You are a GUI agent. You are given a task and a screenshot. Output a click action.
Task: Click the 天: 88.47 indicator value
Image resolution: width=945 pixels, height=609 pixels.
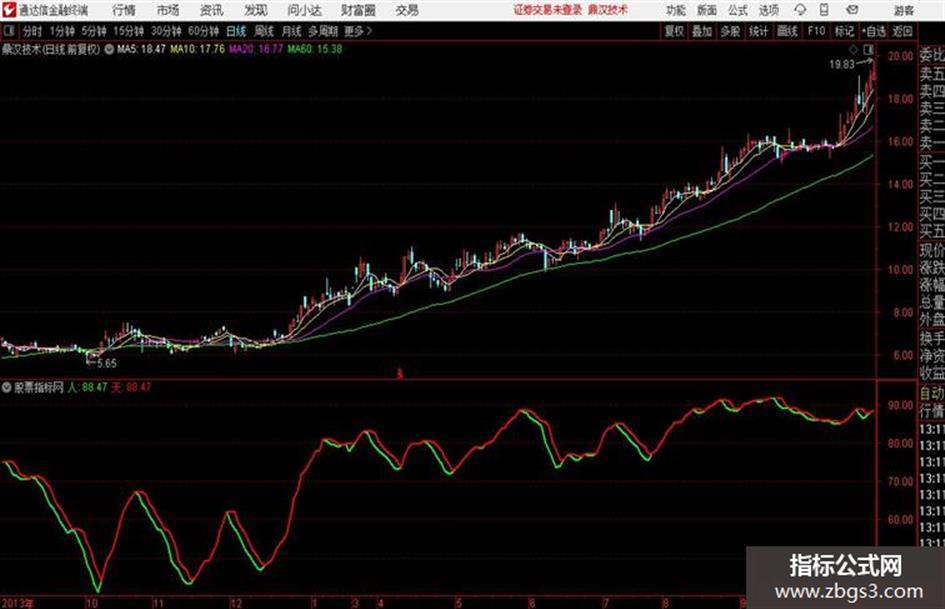click(x=131, y=387)
